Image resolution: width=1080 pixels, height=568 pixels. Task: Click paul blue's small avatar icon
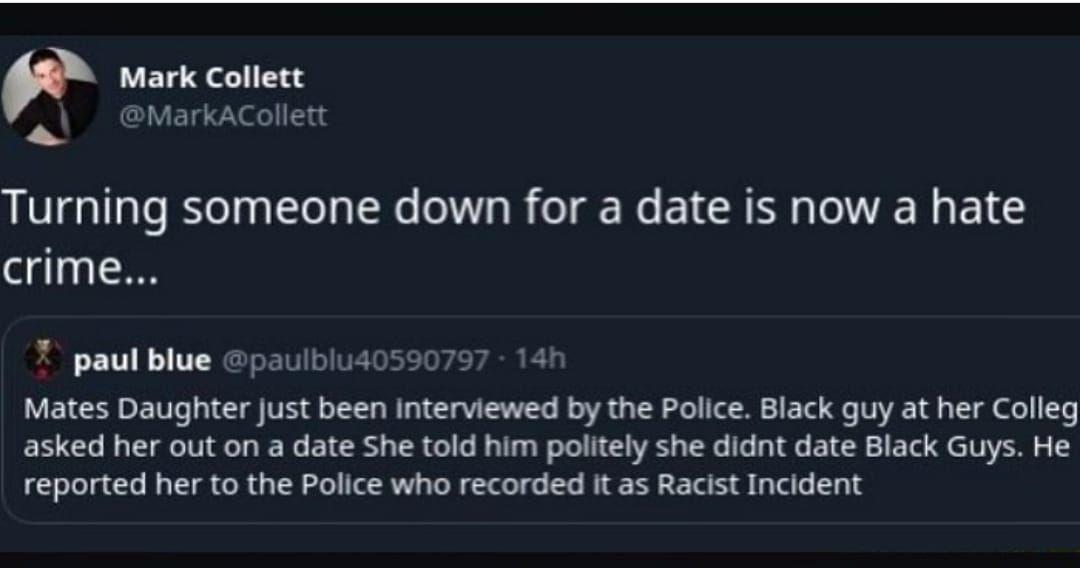pos(44,359)
